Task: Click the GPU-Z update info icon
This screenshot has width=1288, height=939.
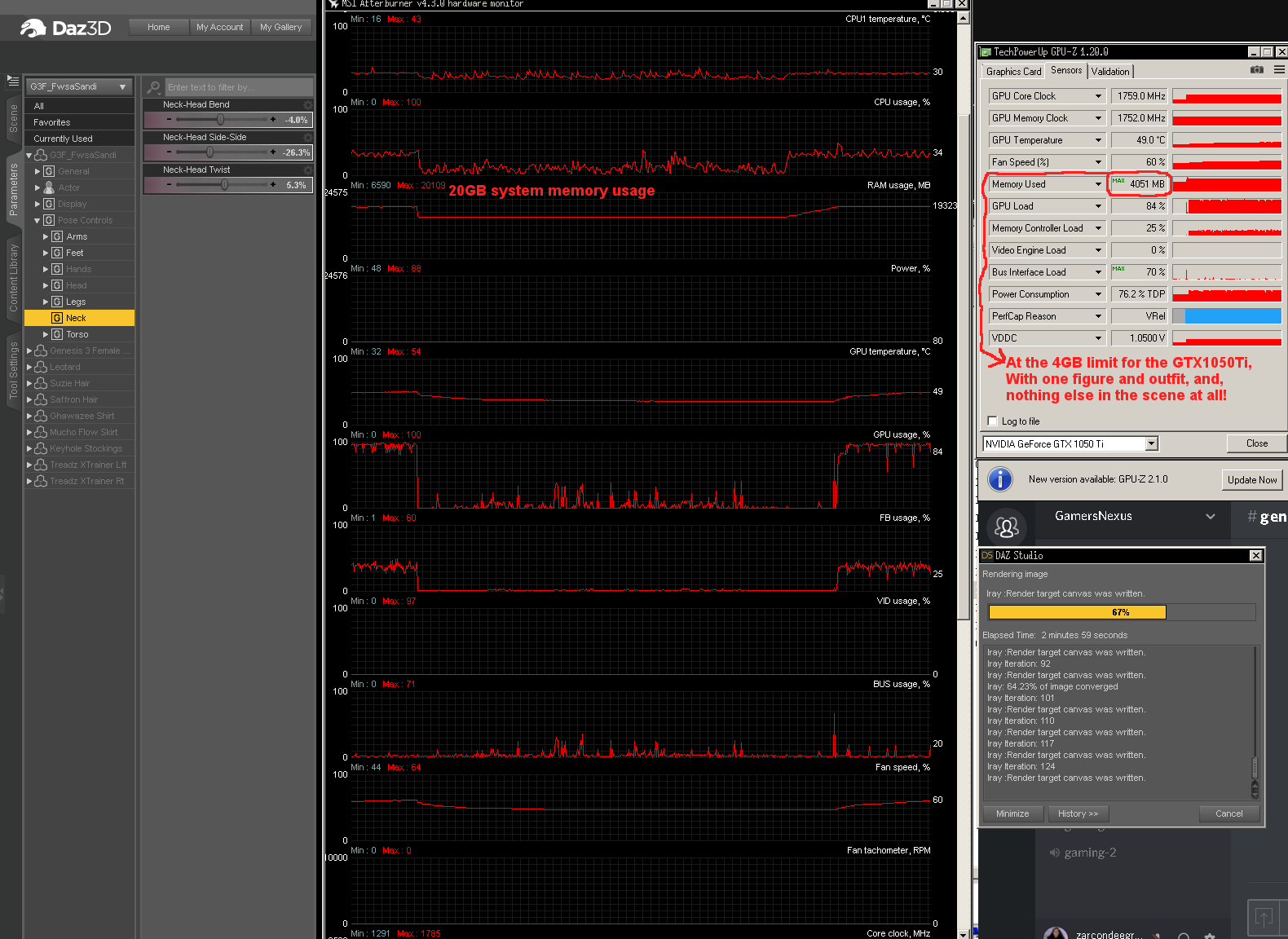Action: [x=1000, y=479]
